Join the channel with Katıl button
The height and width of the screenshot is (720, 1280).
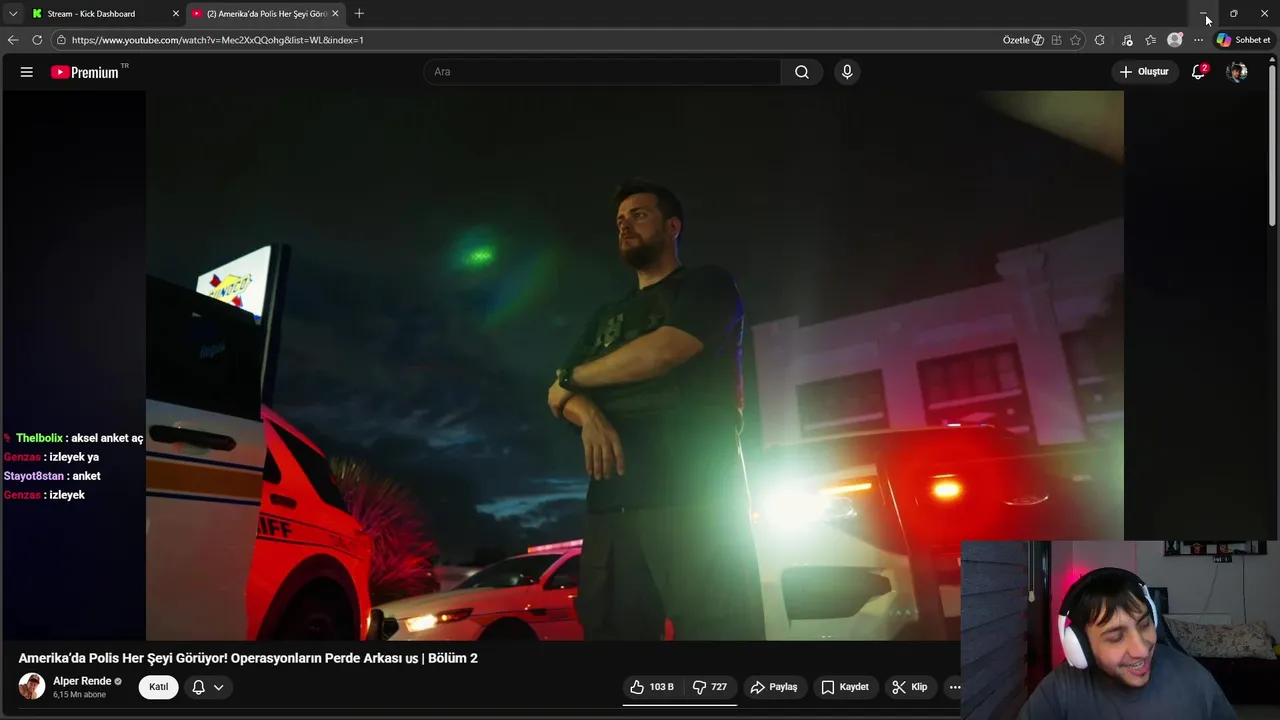coord(158,687)
